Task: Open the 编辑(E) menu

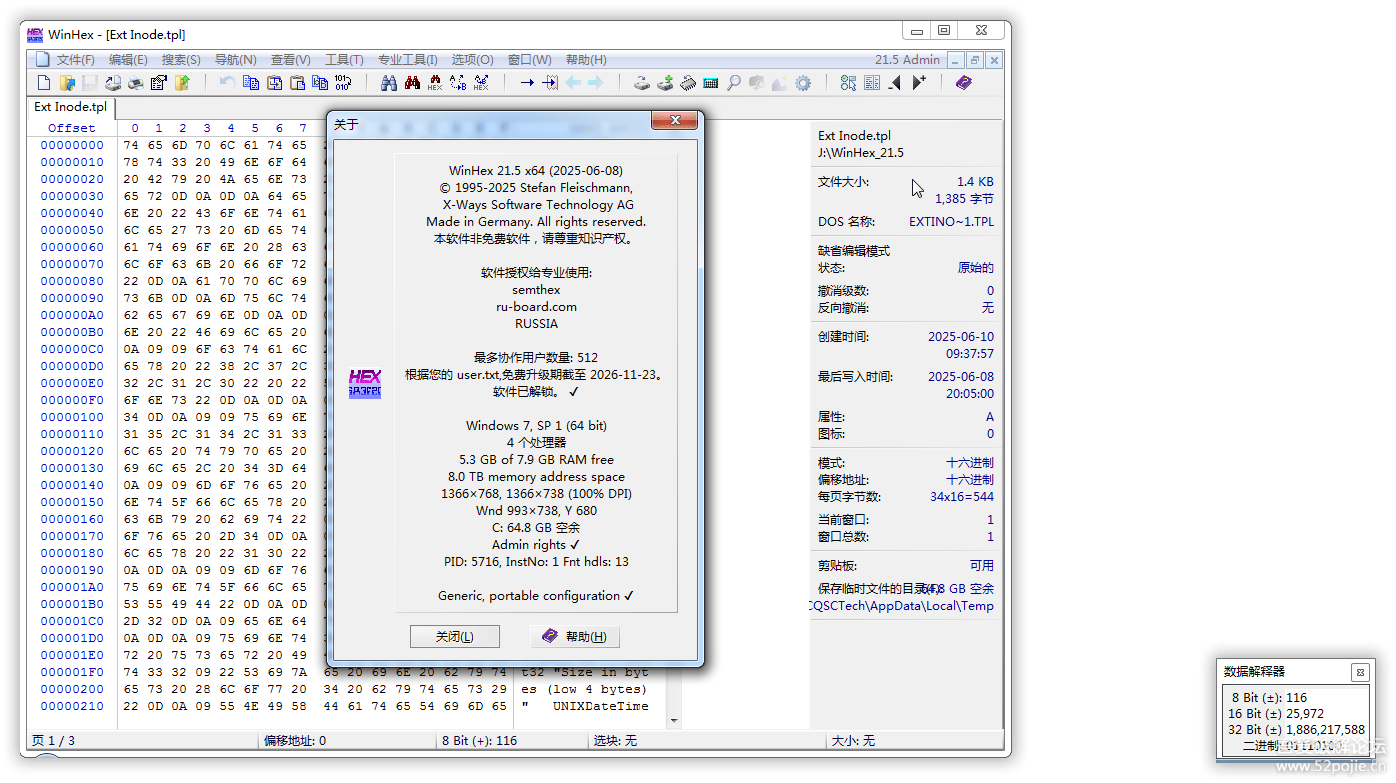Action: (128, 60)
